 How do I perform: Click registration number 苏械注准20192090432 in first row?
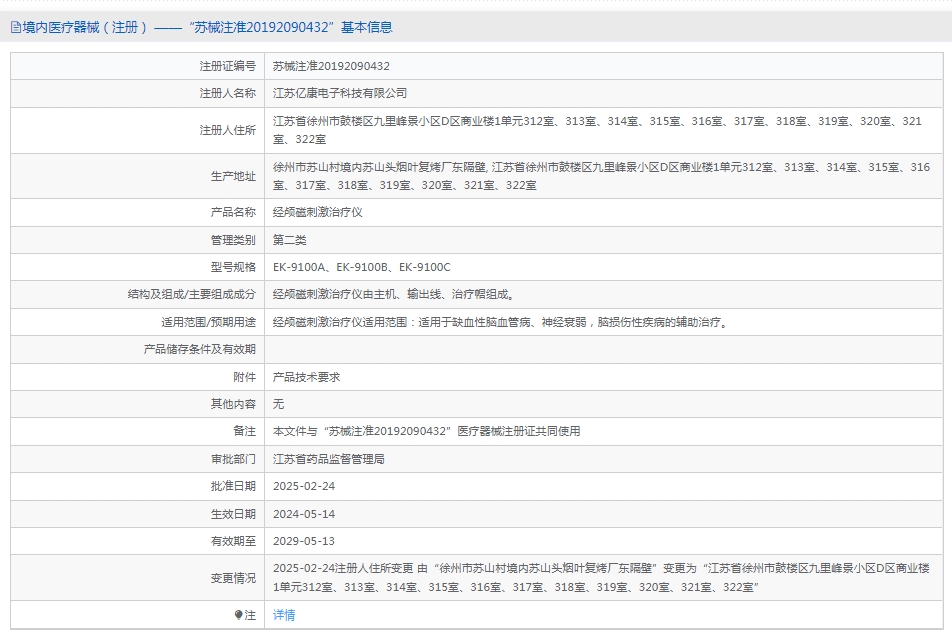point(331,66)
